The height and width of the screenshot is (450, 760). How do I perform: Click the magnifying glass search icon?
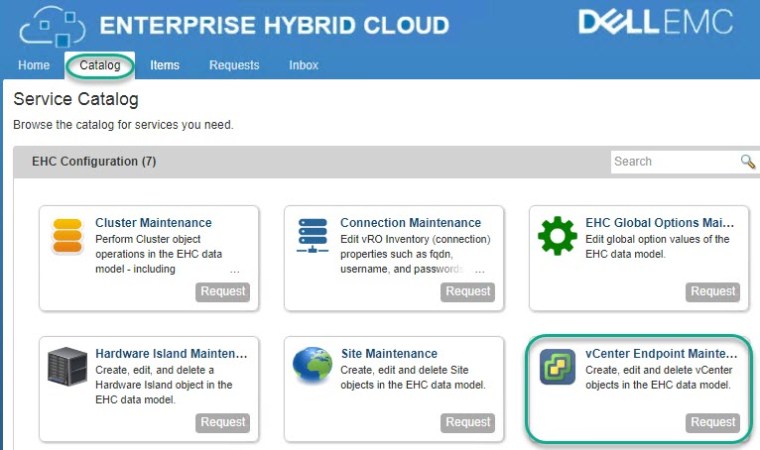coord(747,162)
